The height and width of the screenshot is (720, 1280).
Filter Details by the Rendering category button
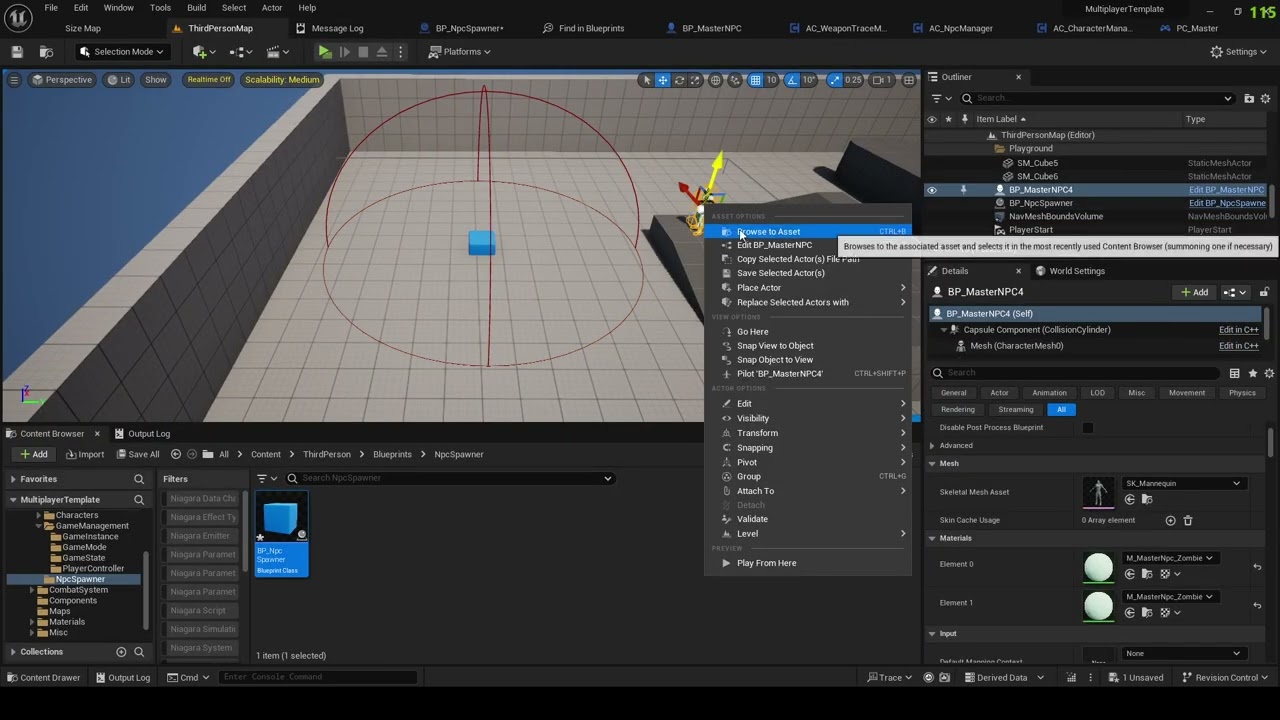pos(957,410)
